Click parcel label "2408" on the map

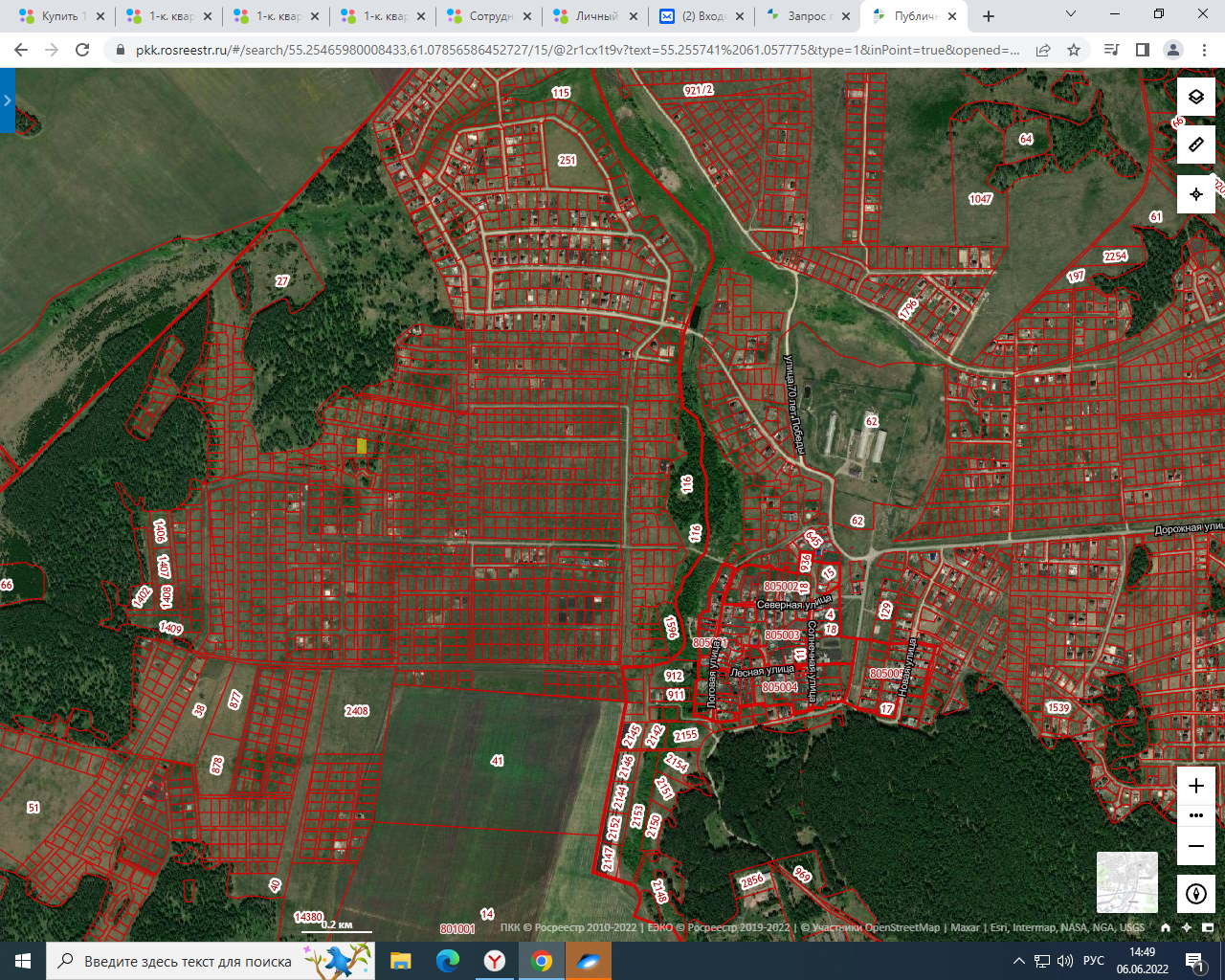tap(357, 711)
